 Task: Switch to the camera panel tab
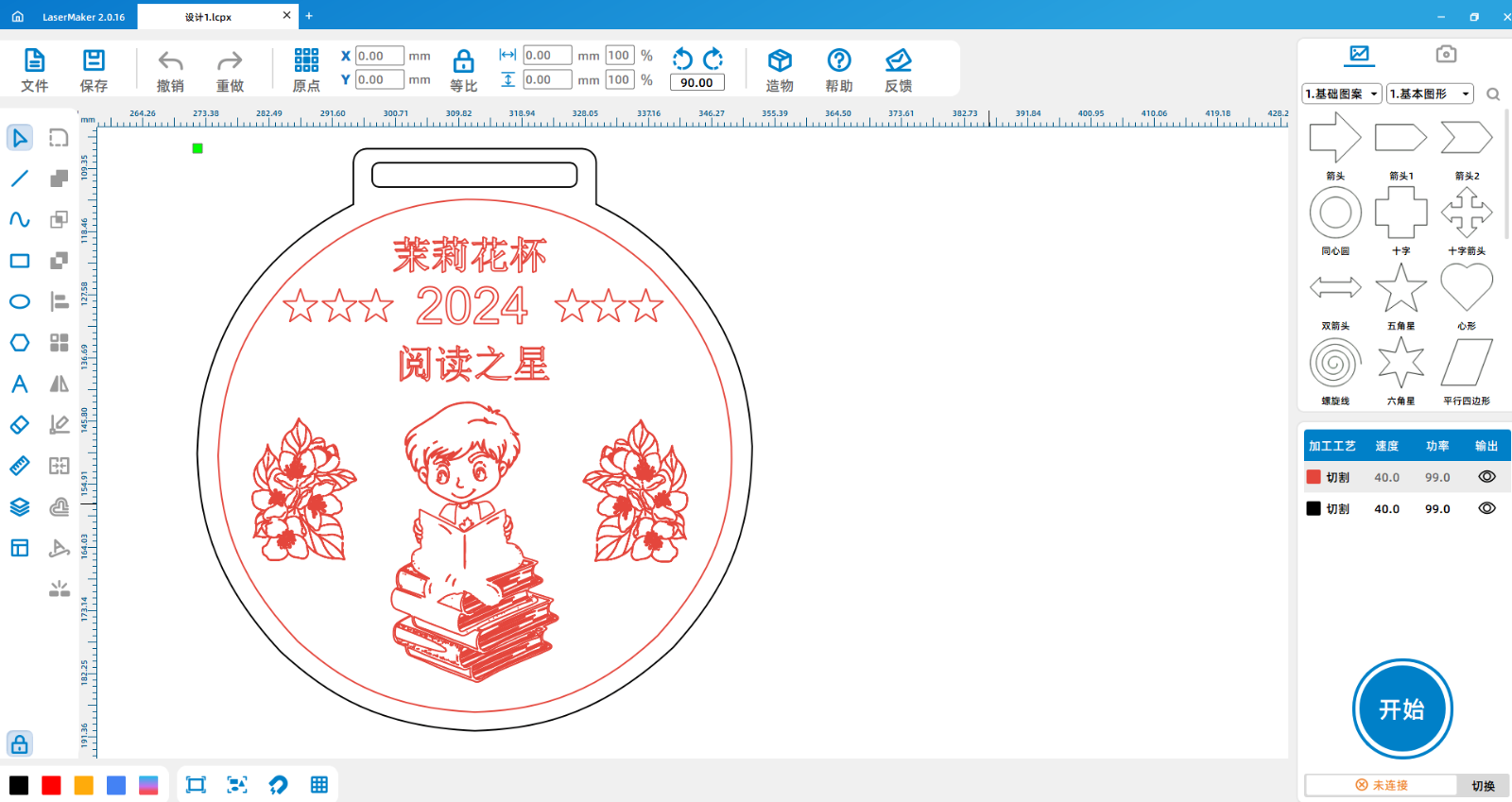pos(1446,54)
